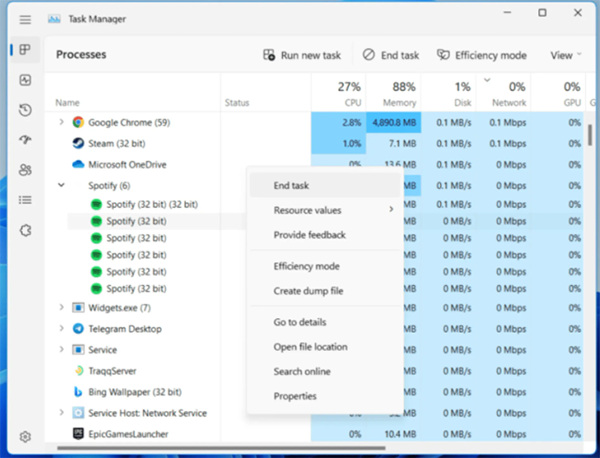This screenshot has height=458, width=600.
Task: Sort by the Network column header
Action: [503, 94]
